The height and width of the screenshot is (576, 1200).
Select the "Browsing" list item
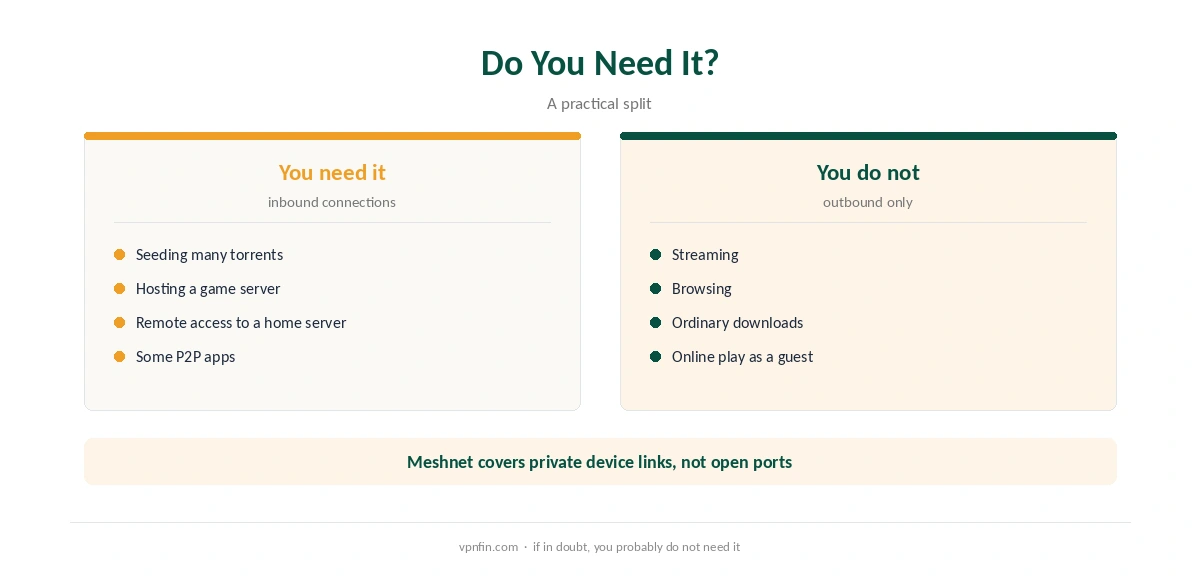[702, 289]
